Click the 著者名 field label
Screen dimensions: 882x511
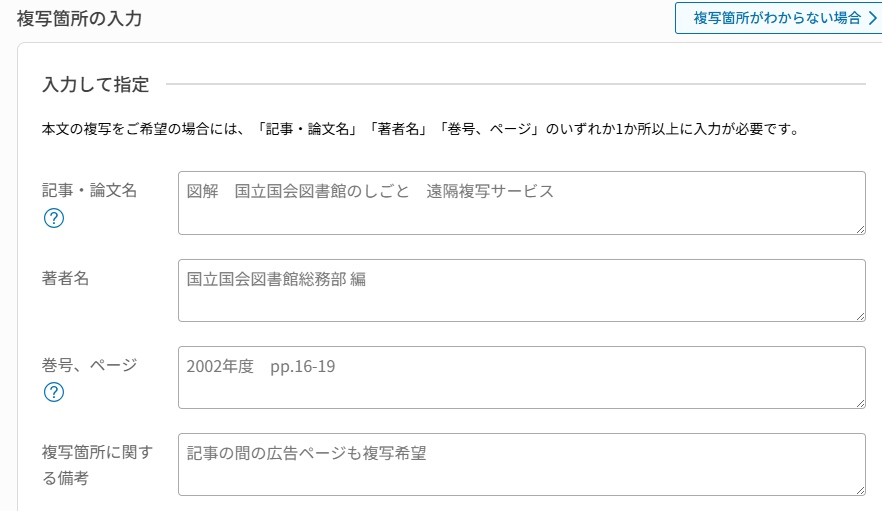(65, 278)
